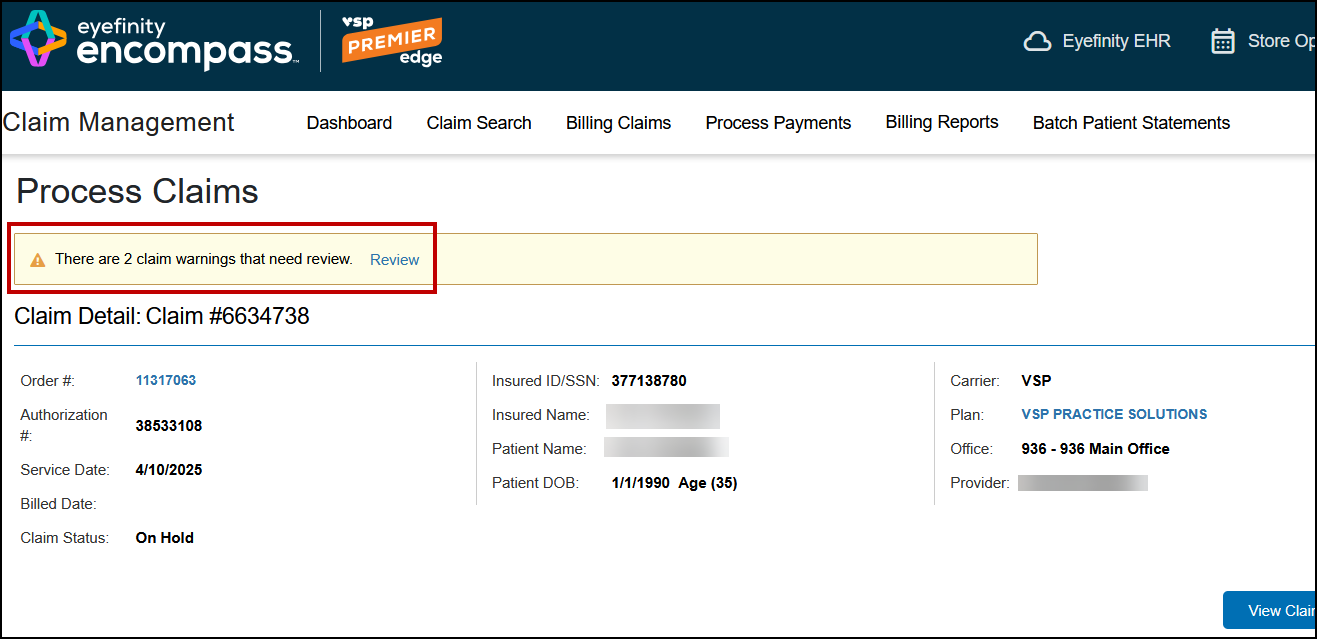The width and height of the screenshot is (1317, 639).
Task: Click the Eyefinity Encompass logo
Action: point(155,41)
